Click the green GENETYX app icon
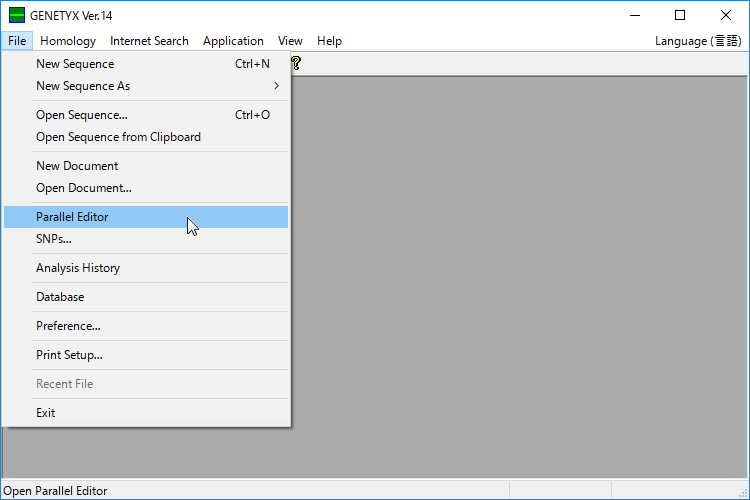Screen dimensions: 750x500 pos(17,15)
